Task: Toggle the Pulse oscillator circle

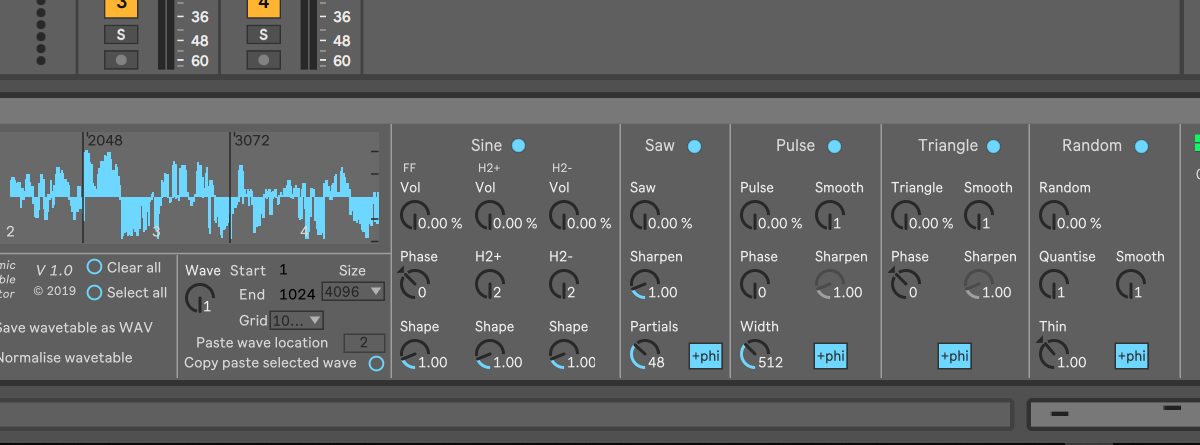Action: [834, 146]
